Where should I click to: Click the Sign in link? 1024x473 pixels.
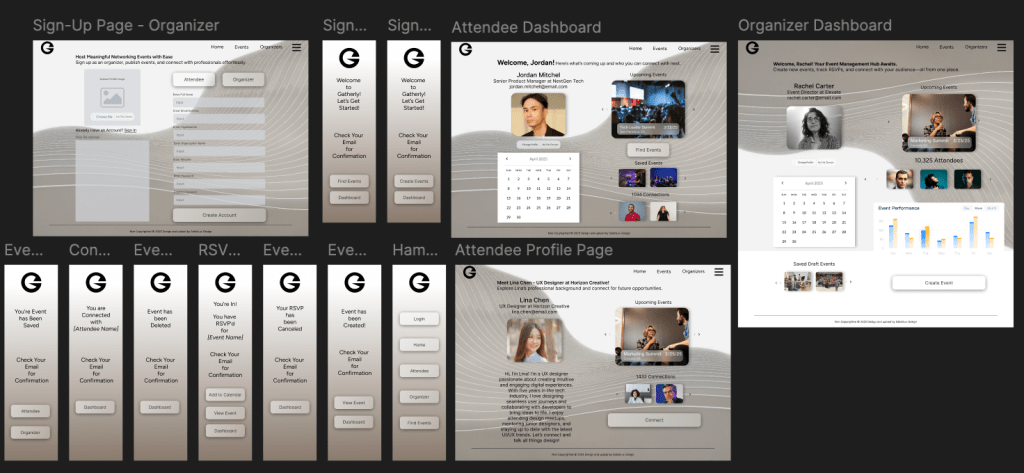[x=130, y=130]
